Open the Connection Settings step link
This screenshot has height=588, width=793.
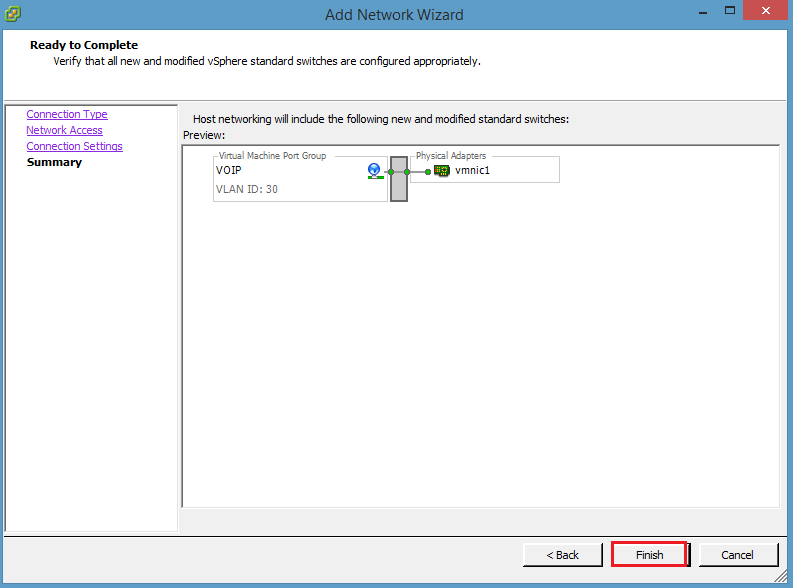tap(74, 146)
